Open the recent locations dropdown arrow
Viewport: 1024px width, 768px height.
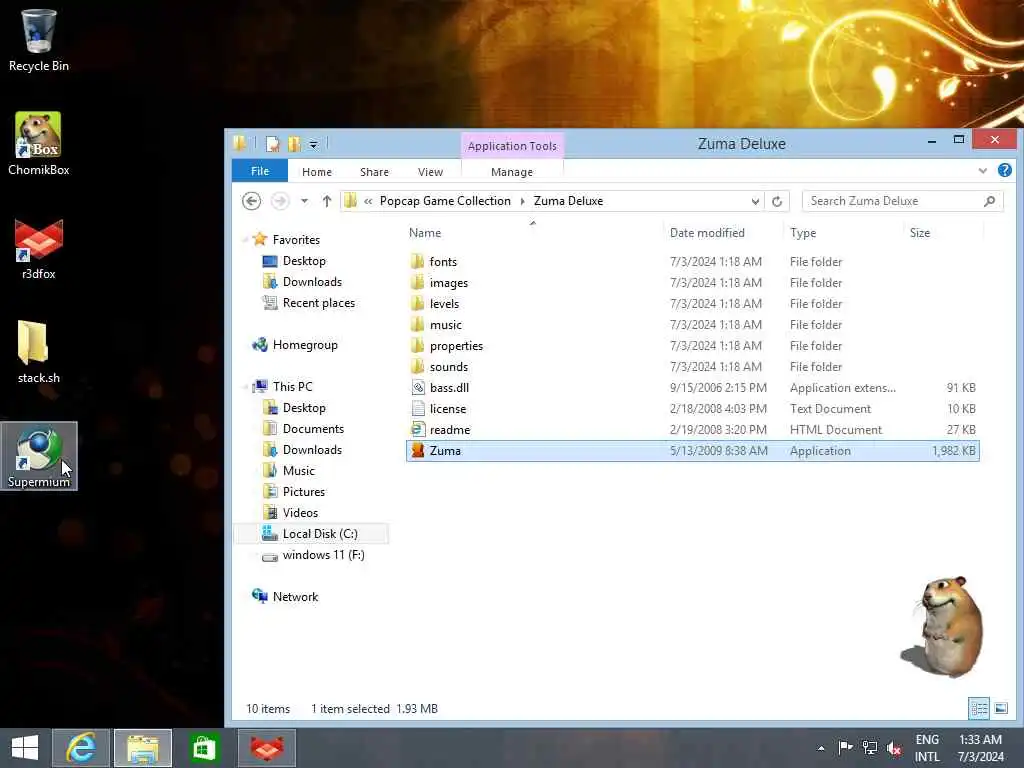[304, 201]
